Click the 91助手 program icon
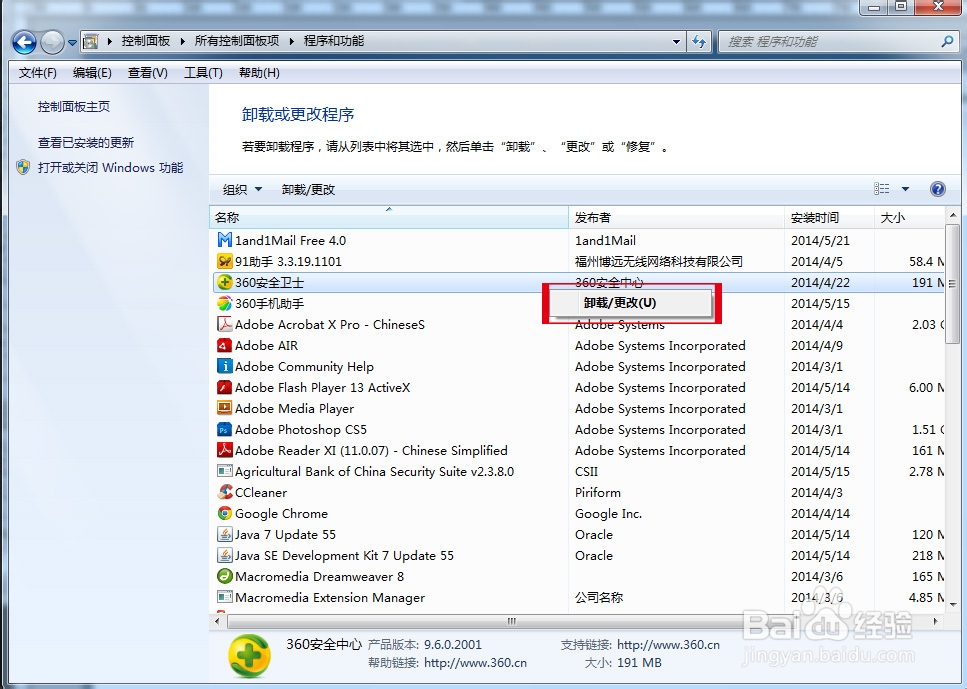This screenshot has width=967, height=689. 224,261
